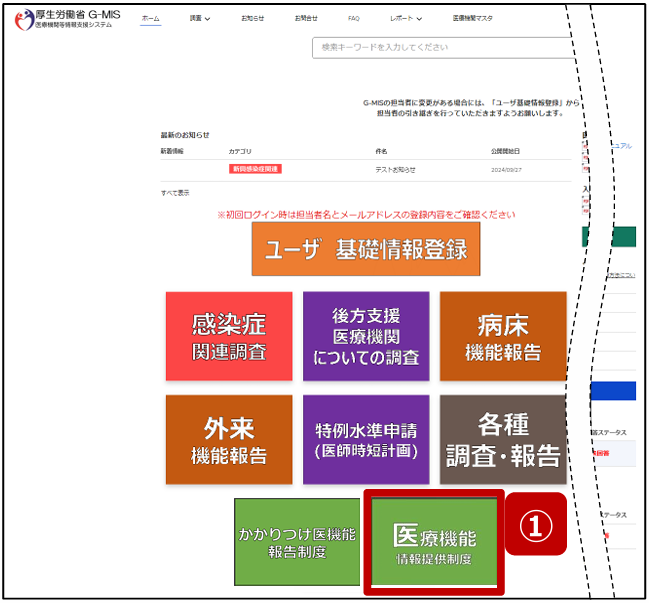Screen dimensions: 649x603
Task: Open the FAQ page
Action: 354,18
